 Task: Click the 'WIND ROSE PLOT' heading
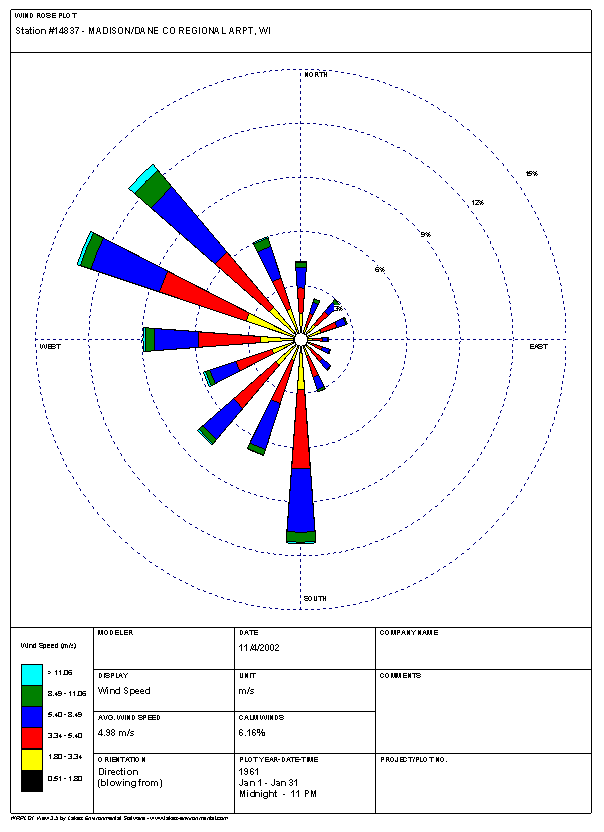[46, 15]
